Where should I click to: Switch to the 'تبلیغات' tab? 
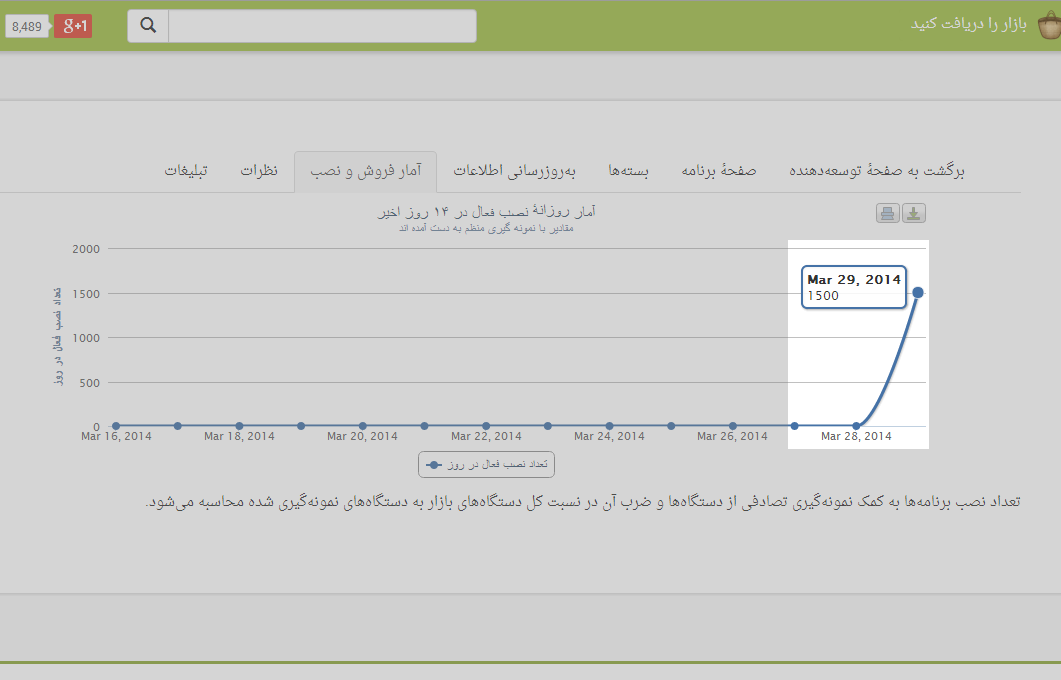click(186, 171)
